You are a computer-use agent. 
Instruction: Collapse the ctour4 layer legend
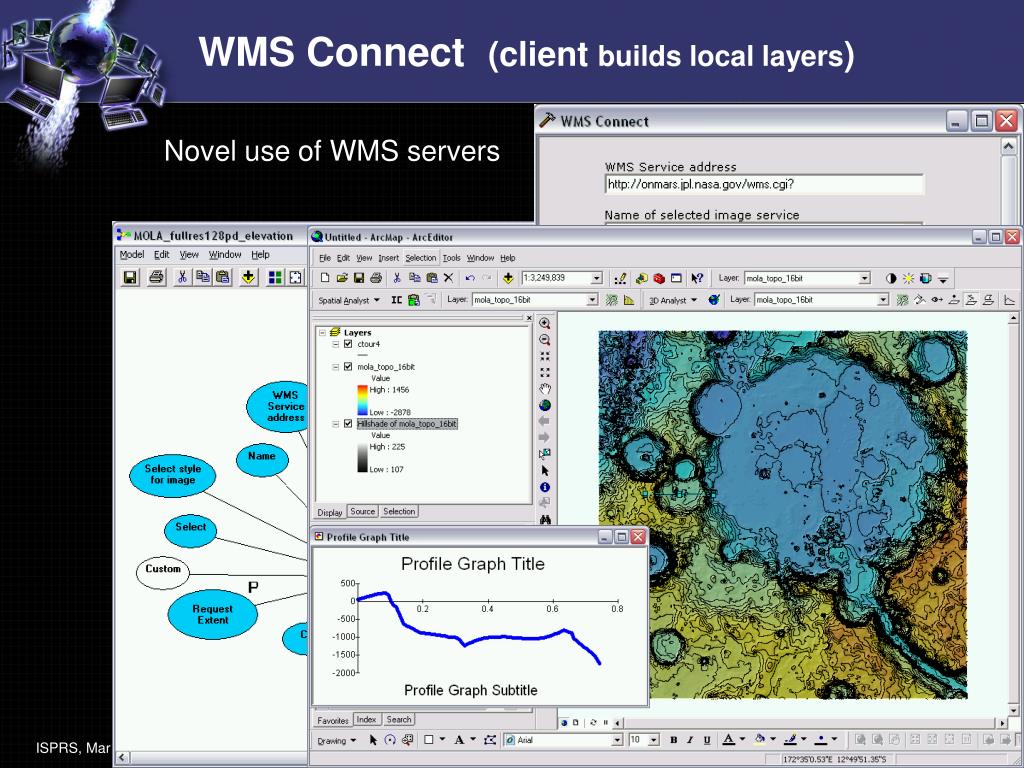[x=336, y=344]
